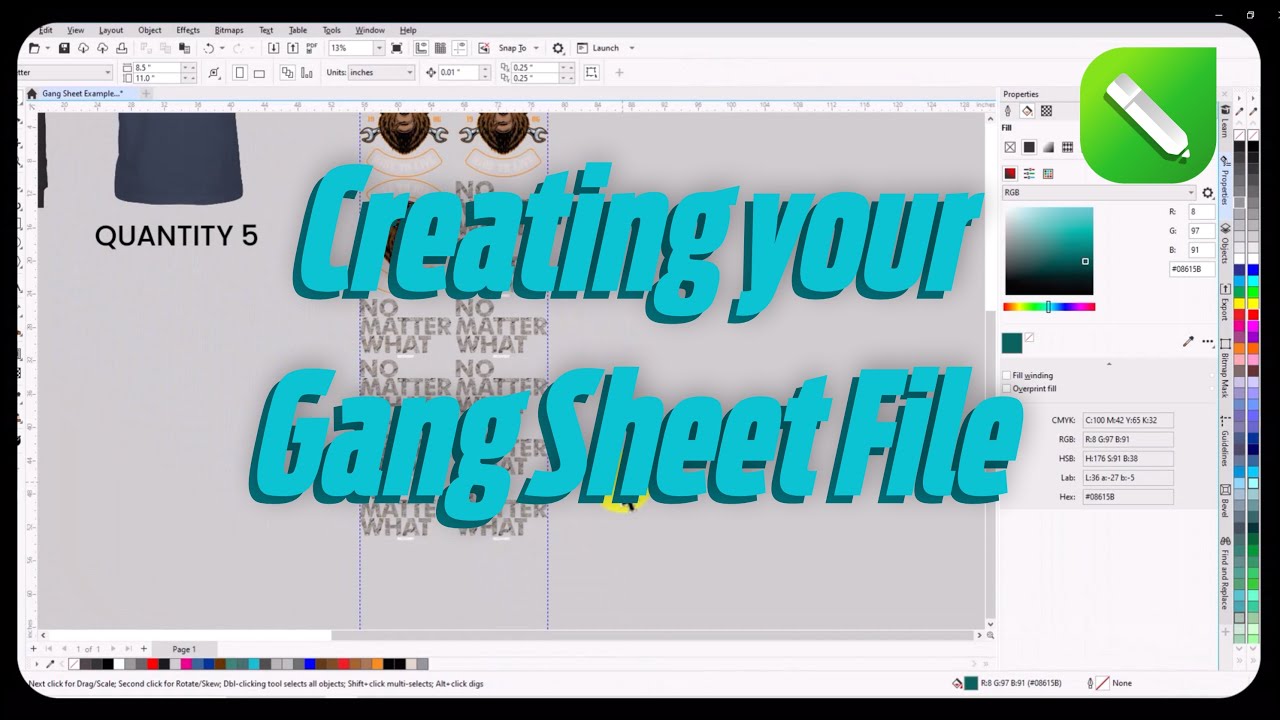
Task: Click the Color sliders icon in Fill
Action: (1029, 173)
